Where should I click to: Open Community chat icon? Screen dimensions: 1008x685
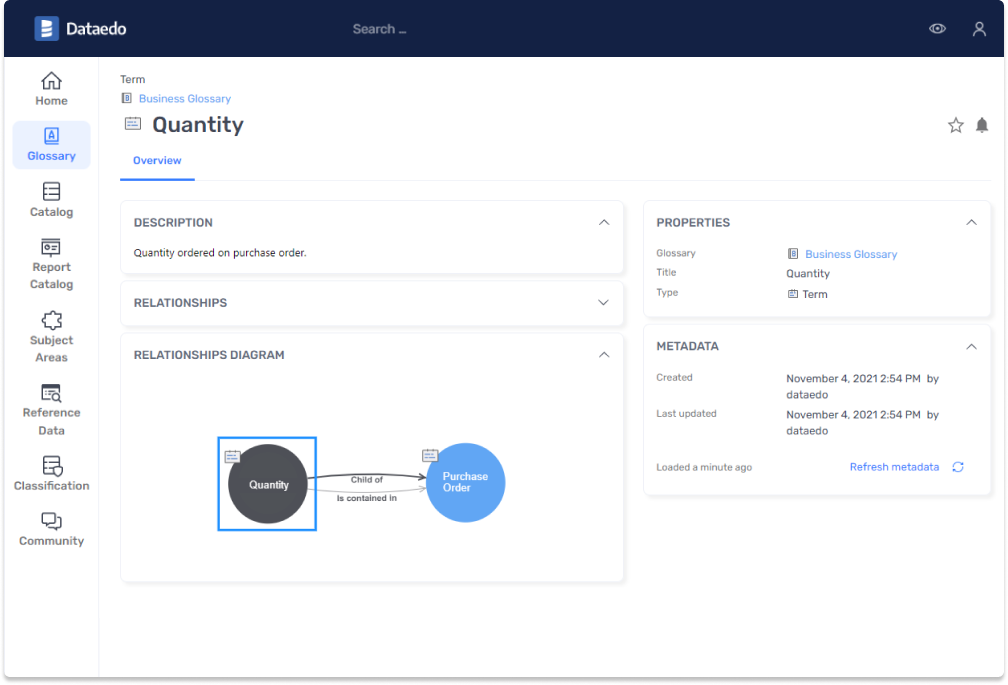(51, 522)
